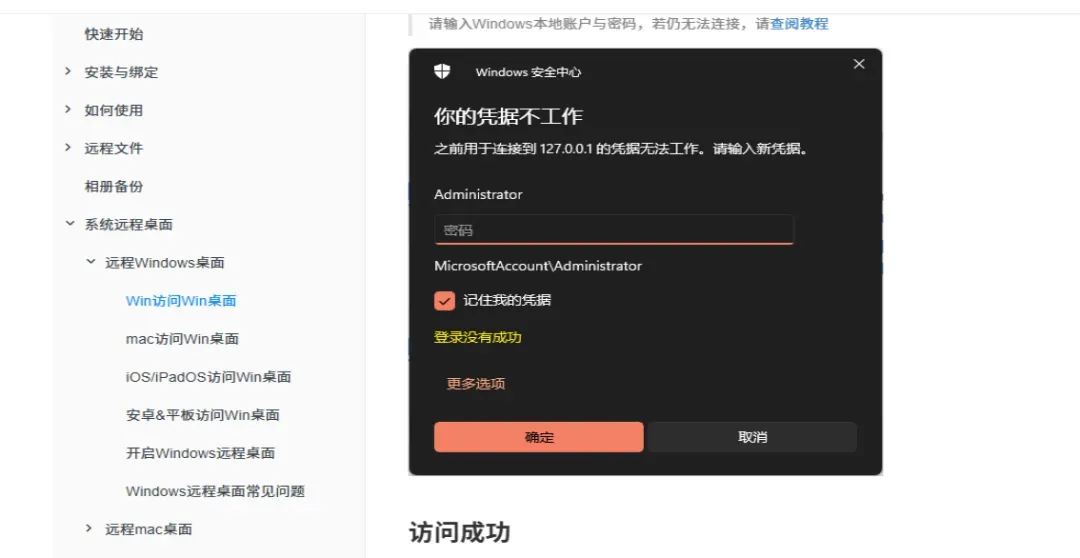Open the 快速开始 page
The width and height of the screenshot is (1080, 558).
click(x=114, y=34)
